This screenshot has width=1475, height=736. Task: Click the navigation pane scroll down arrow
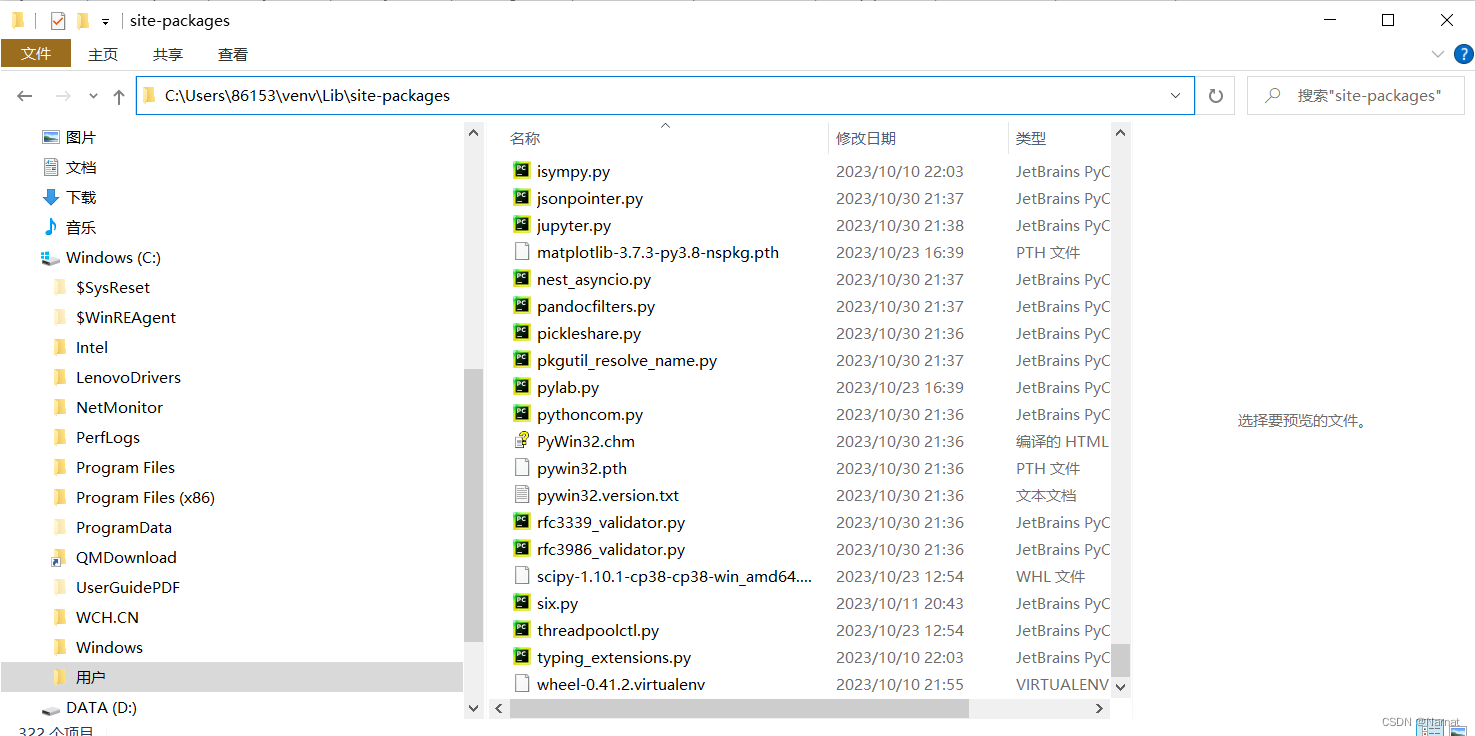[x=474, y=708]
